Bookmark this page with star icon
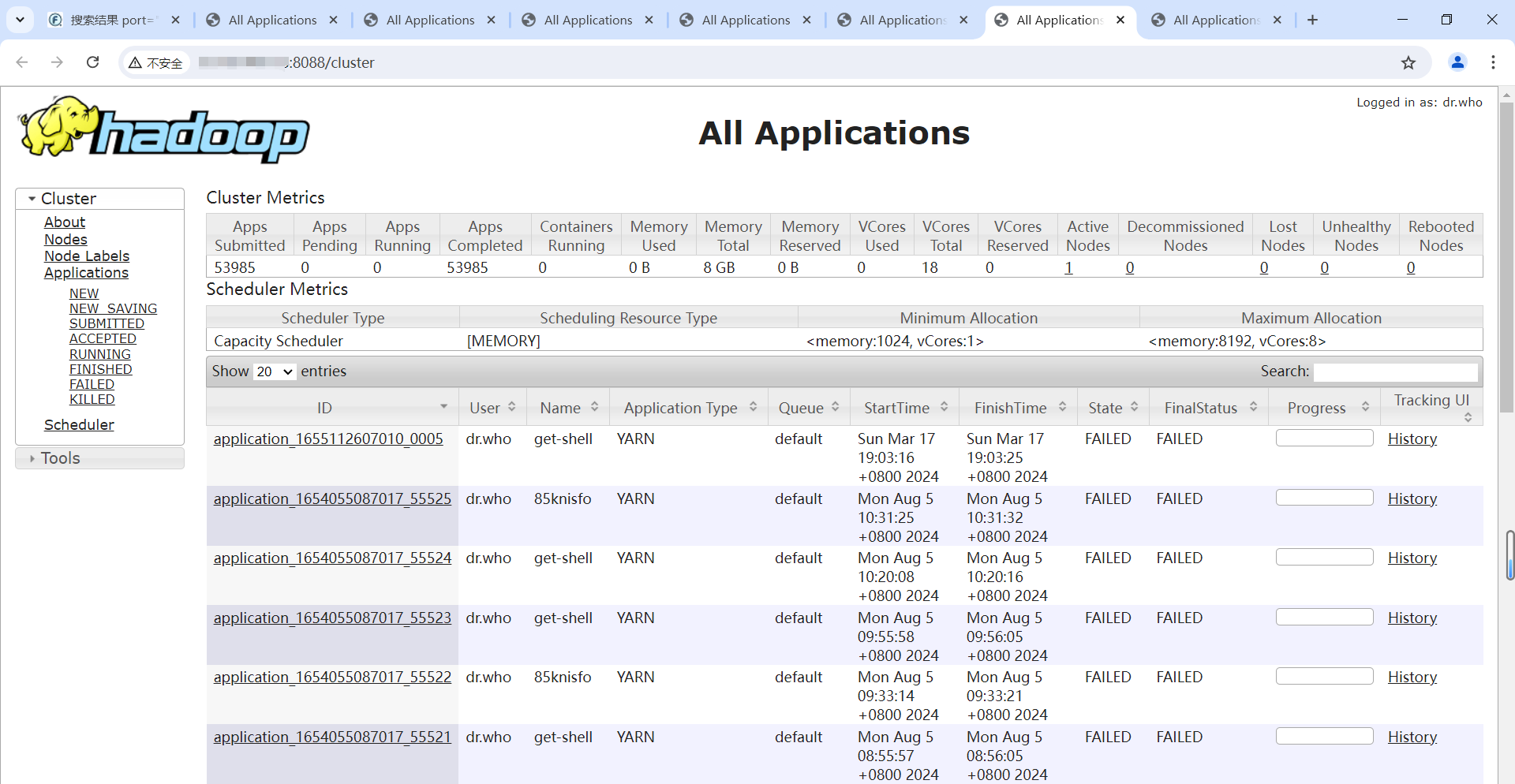The image size is (1515, 784). tap(1408, 62)
